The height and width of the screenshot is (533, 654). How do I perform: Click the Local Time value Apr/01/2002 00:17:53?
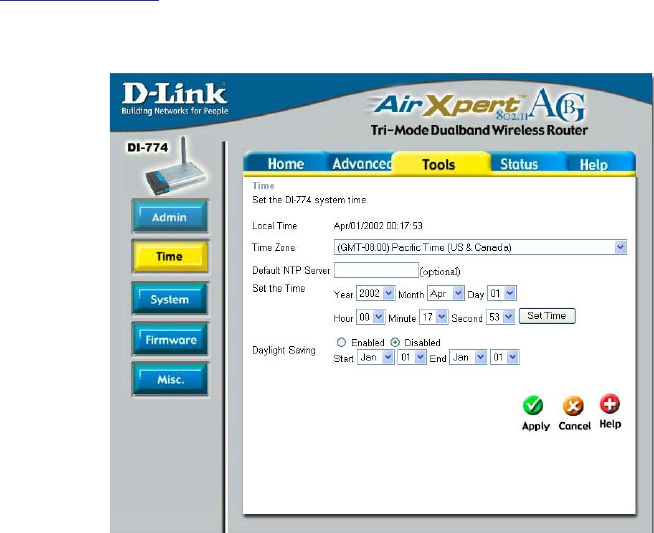378,226
